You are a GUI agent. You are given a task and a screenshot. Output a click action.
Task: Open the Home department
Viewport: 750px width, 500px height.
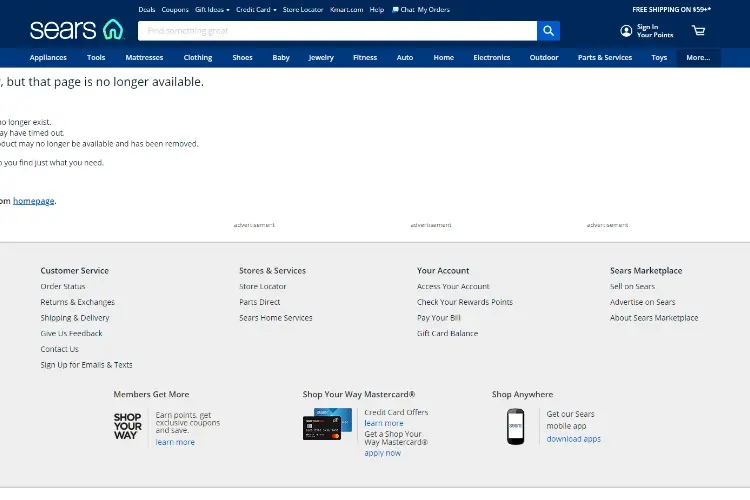point(443,57)
